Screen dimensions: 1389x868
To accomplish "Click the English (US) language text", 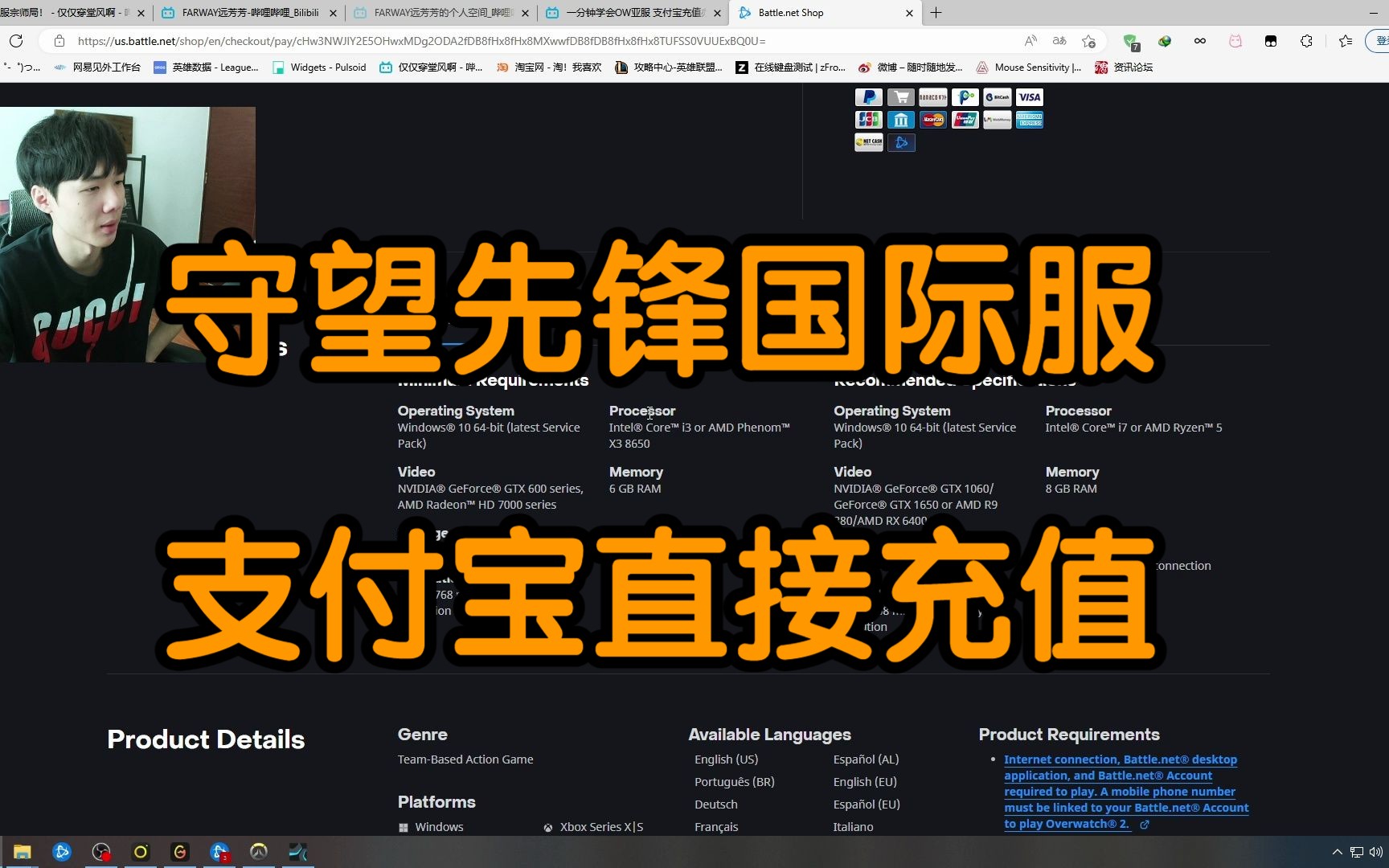I will pos(726,759).
